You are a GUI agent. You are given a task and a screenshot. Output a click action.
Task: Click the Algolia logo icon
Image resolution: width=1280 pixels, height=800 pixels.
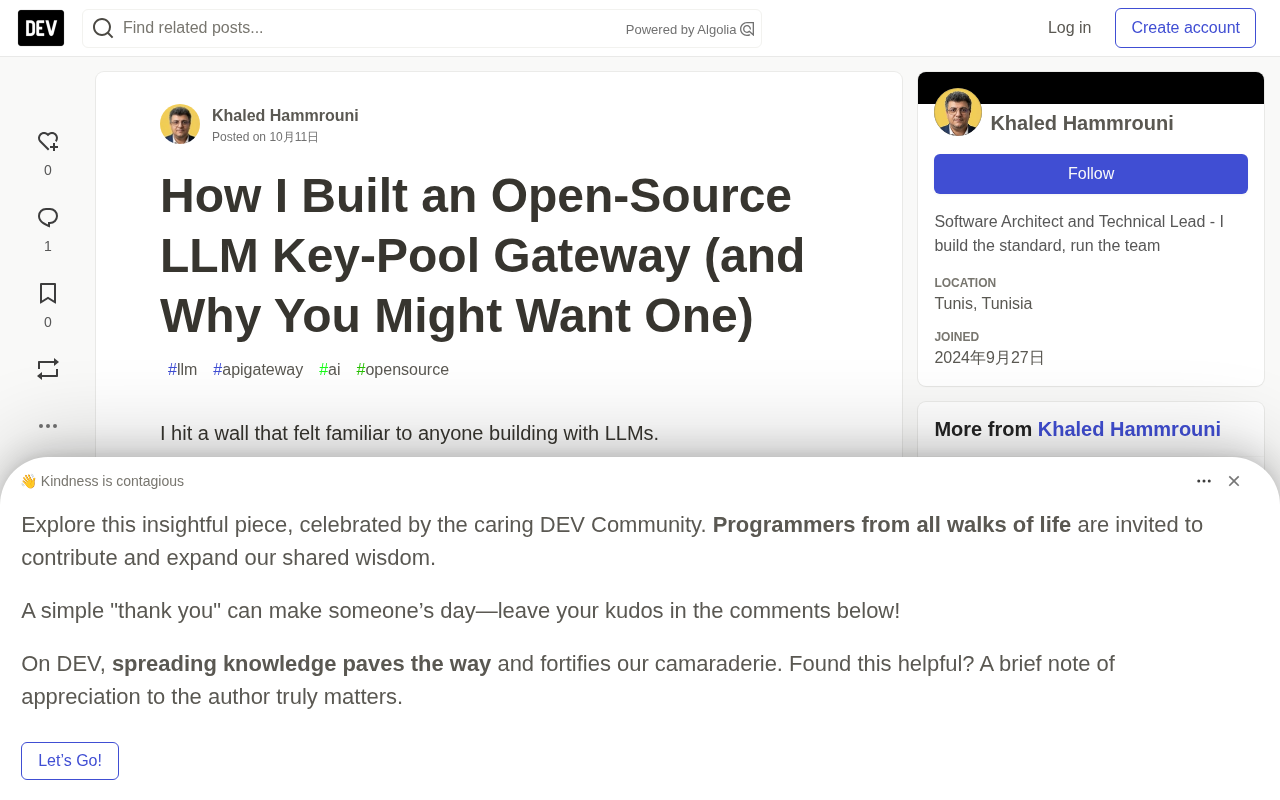click(747, 29)
